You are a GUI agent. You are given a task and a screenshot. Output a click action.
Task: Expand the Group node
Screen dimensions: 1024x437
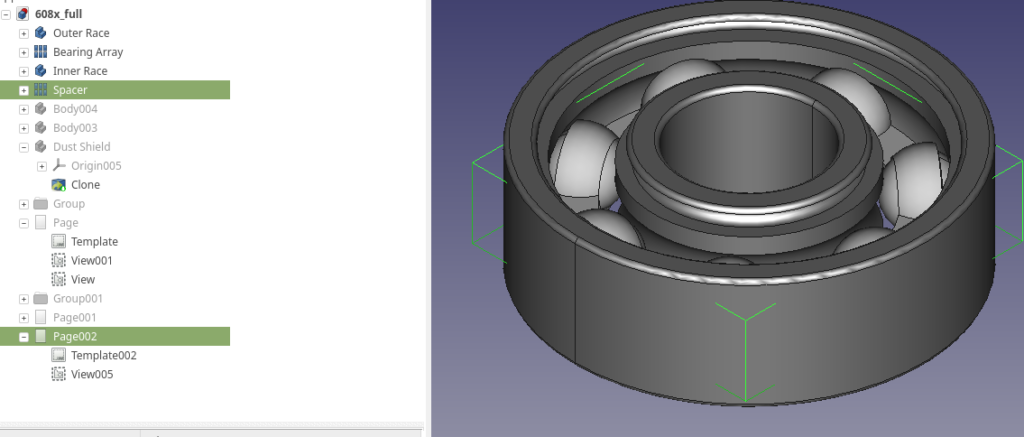[24, 204]
